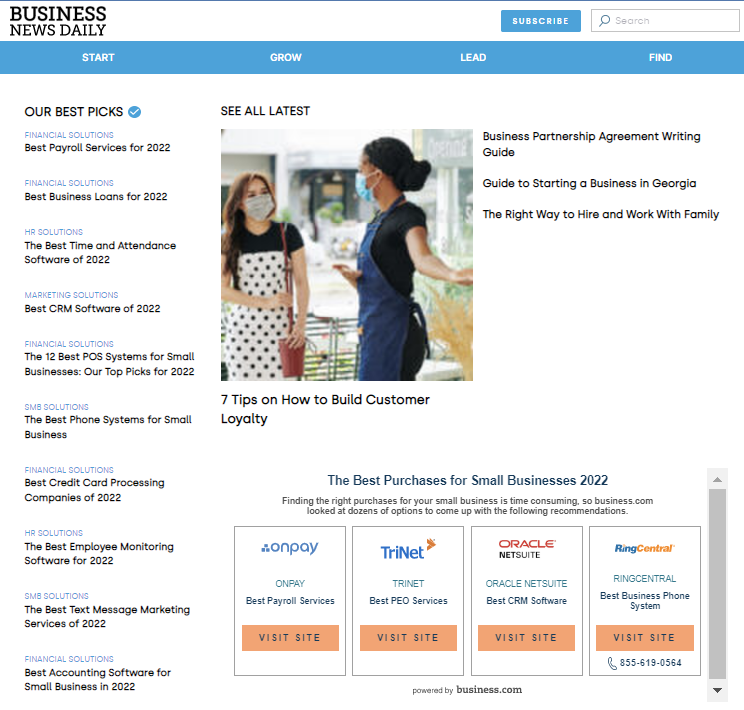Click the TriNet logo
Viewport: 744px width, 710px height.
point(408,549)
